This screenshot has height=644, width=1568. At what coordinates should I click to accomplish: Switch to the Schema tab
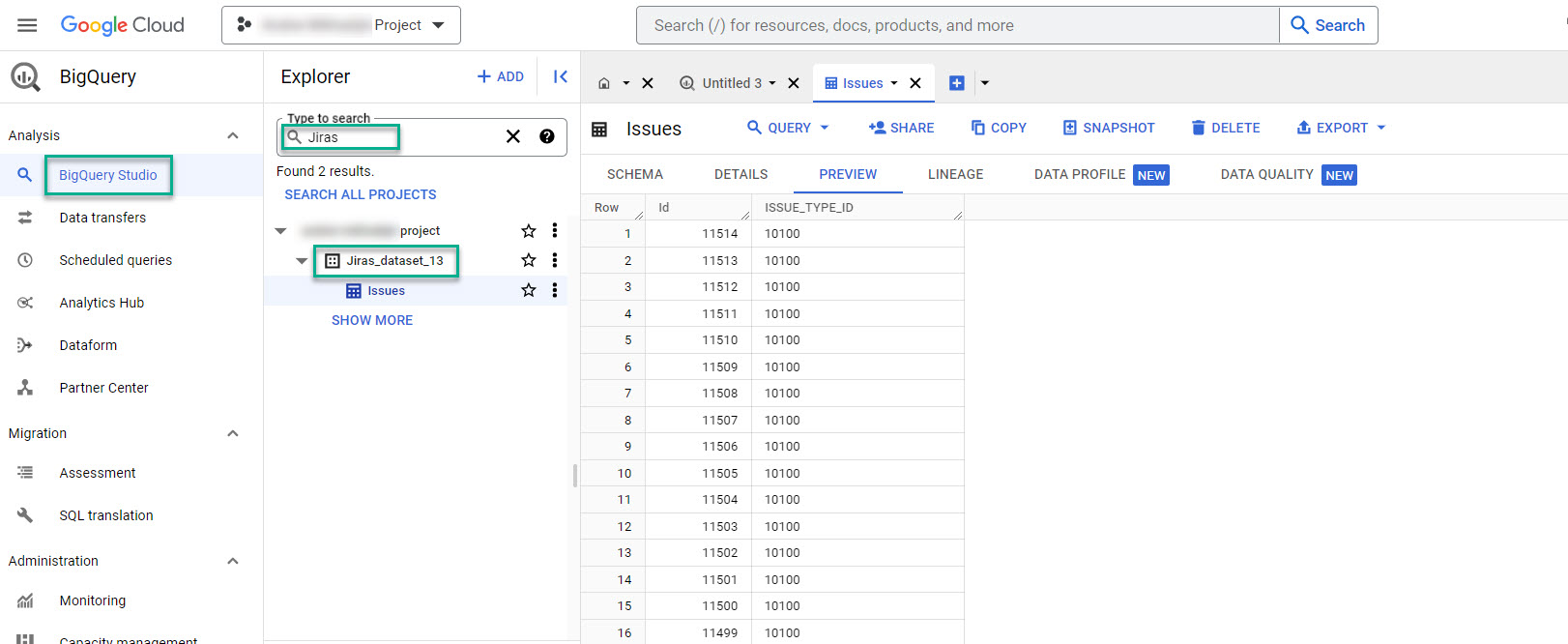tap(634, 174)
